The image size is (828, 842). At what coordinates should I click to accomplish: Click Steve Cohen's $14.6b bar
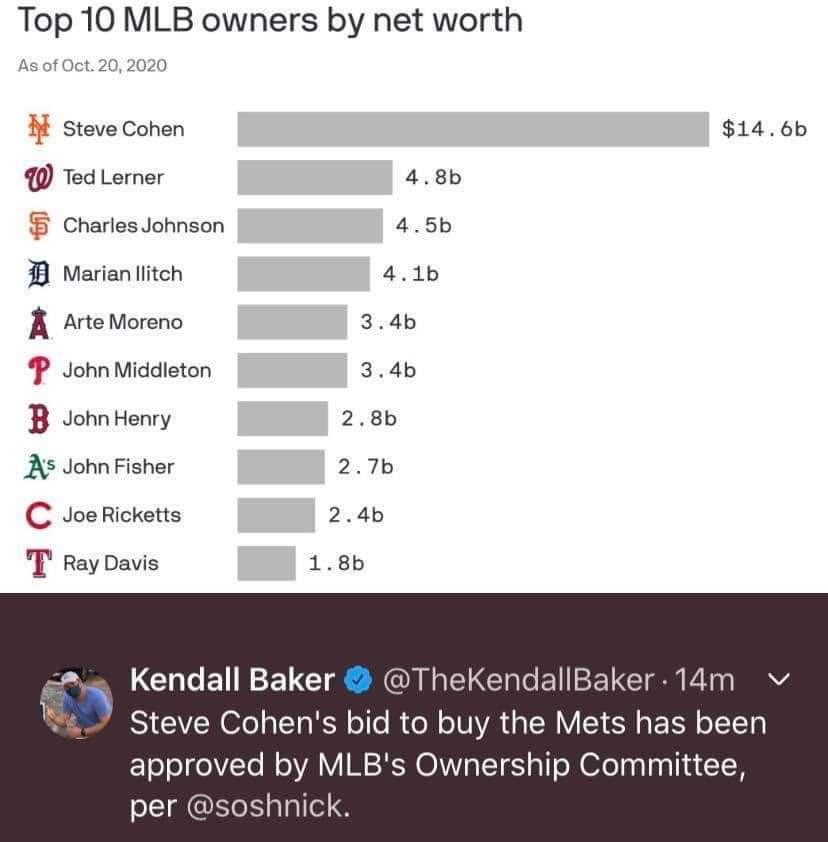pyautogui.click(x=472, y=129)
